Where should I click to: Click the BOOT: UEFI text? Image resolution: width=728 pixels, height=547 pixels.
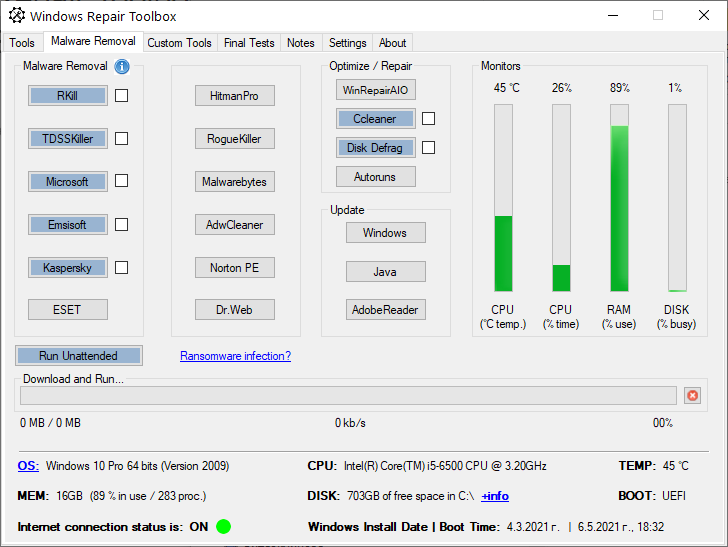[x=652, y=496]
